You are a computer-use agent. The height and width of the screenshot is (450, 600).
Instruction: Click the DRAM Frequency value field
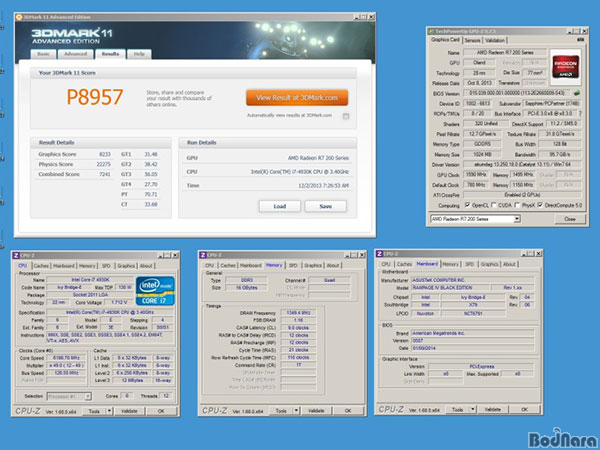click(298, 313)
